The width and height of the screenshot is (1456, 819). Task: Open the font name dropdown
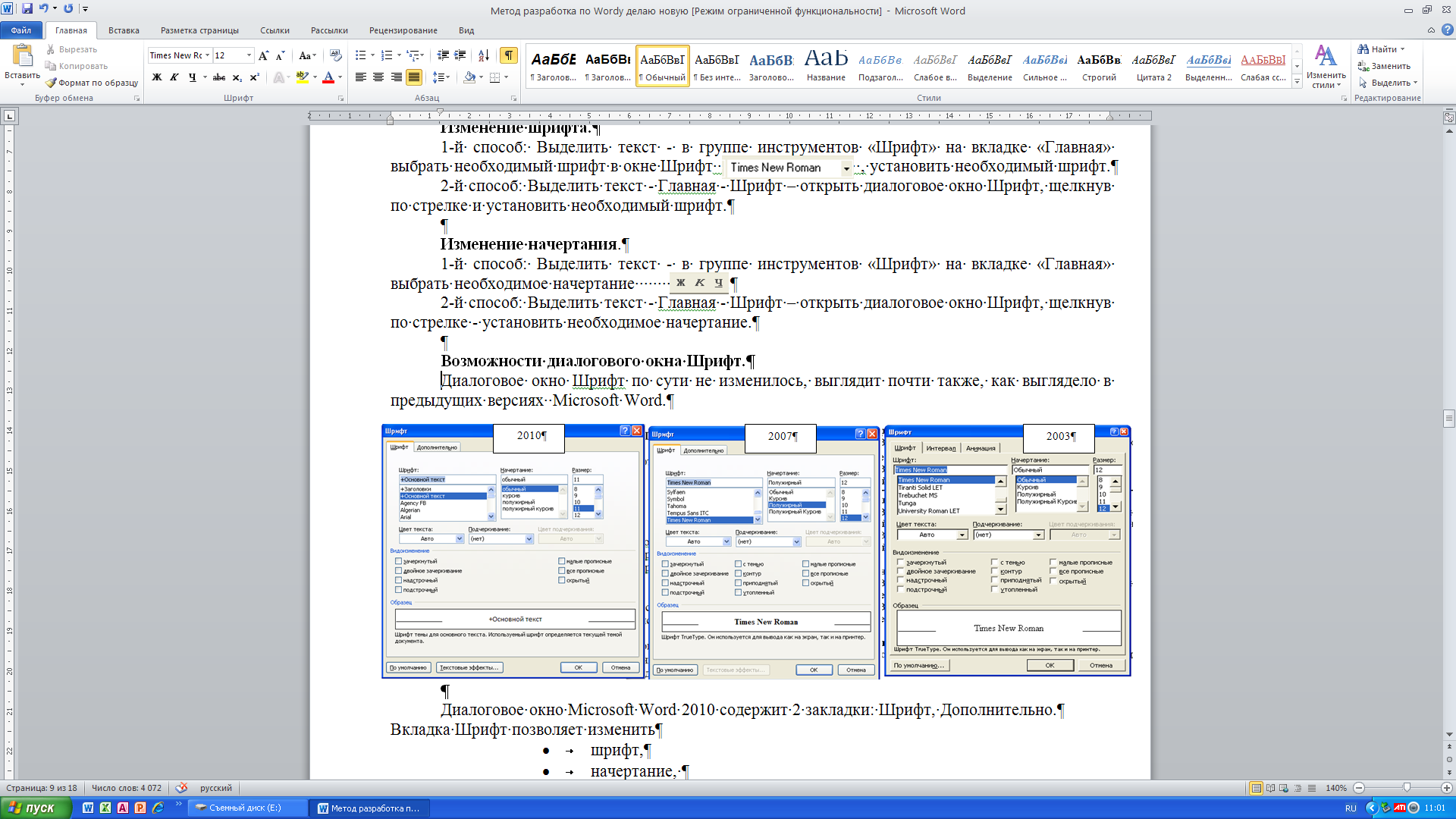tap(207, 55)
